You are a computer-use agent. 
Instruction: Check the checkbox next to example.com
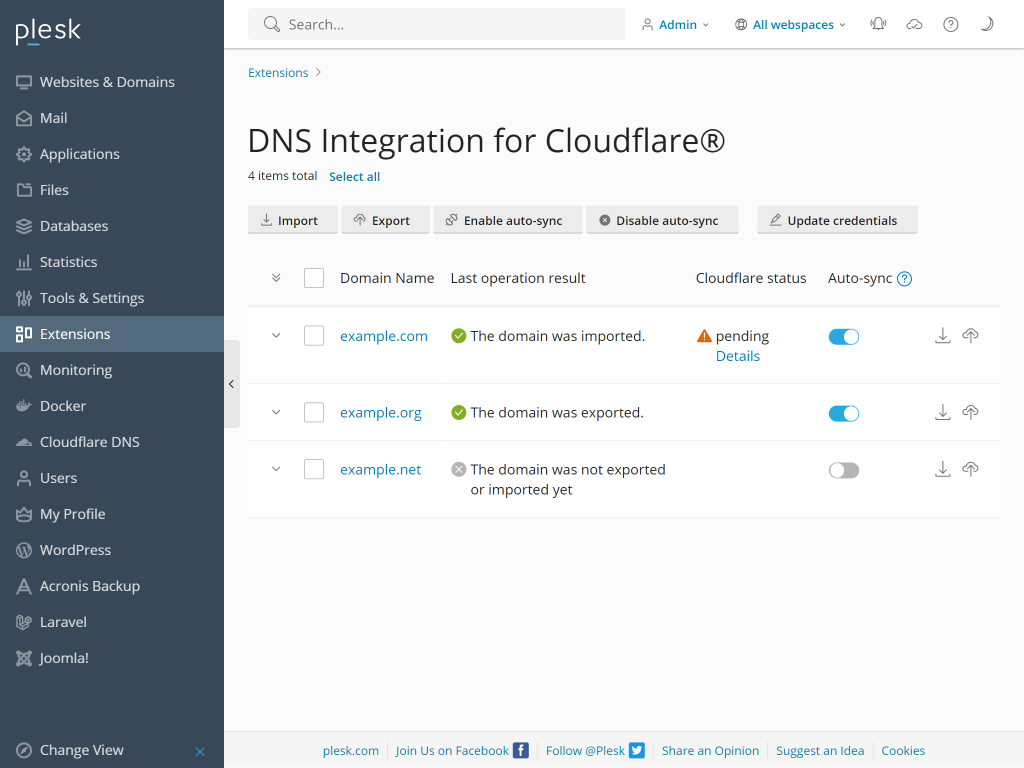pos(313,335)
